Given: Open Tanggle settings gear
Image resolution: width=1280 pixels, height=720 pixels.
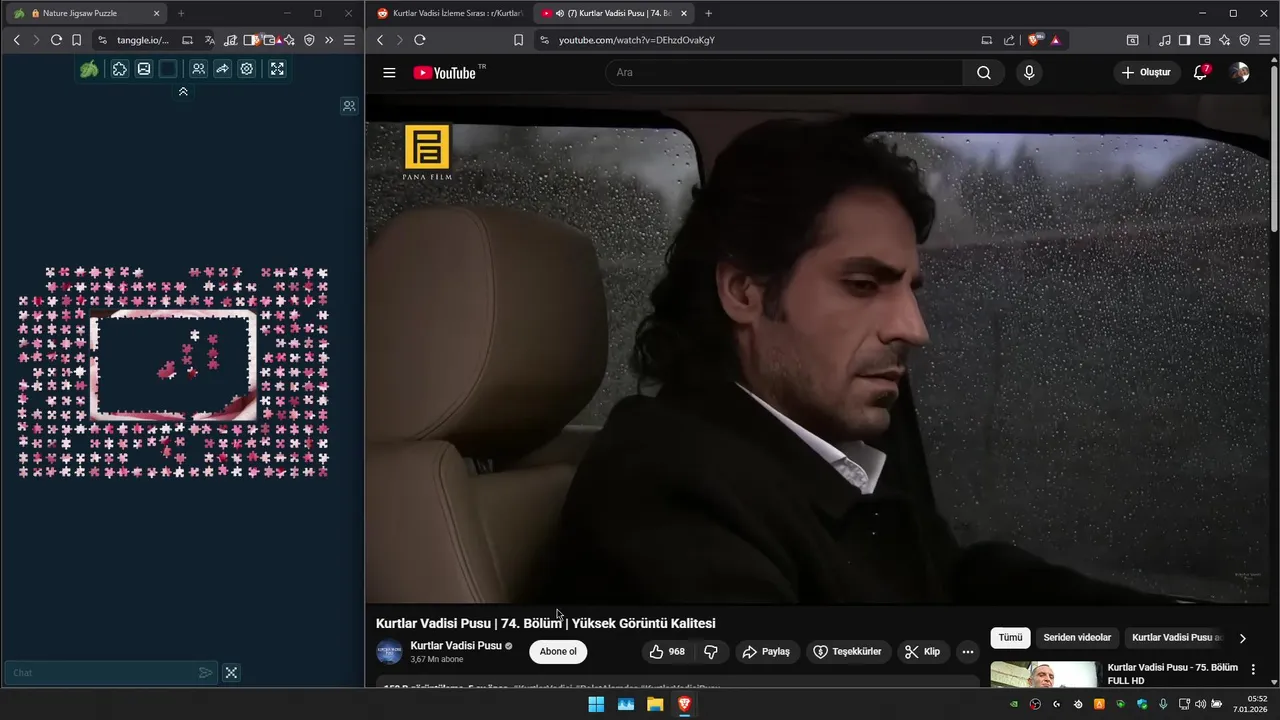Looking at the screenshot, I should (247, 69).
